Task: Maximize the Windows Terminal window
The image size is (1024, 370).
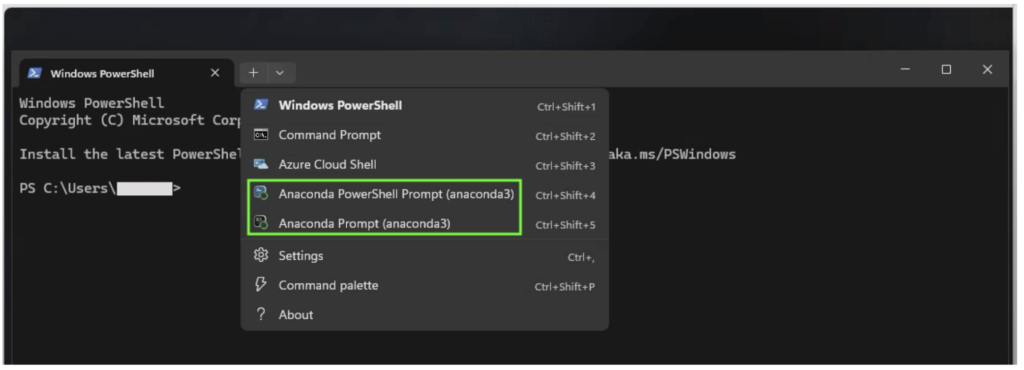Action: coord(946,70)
